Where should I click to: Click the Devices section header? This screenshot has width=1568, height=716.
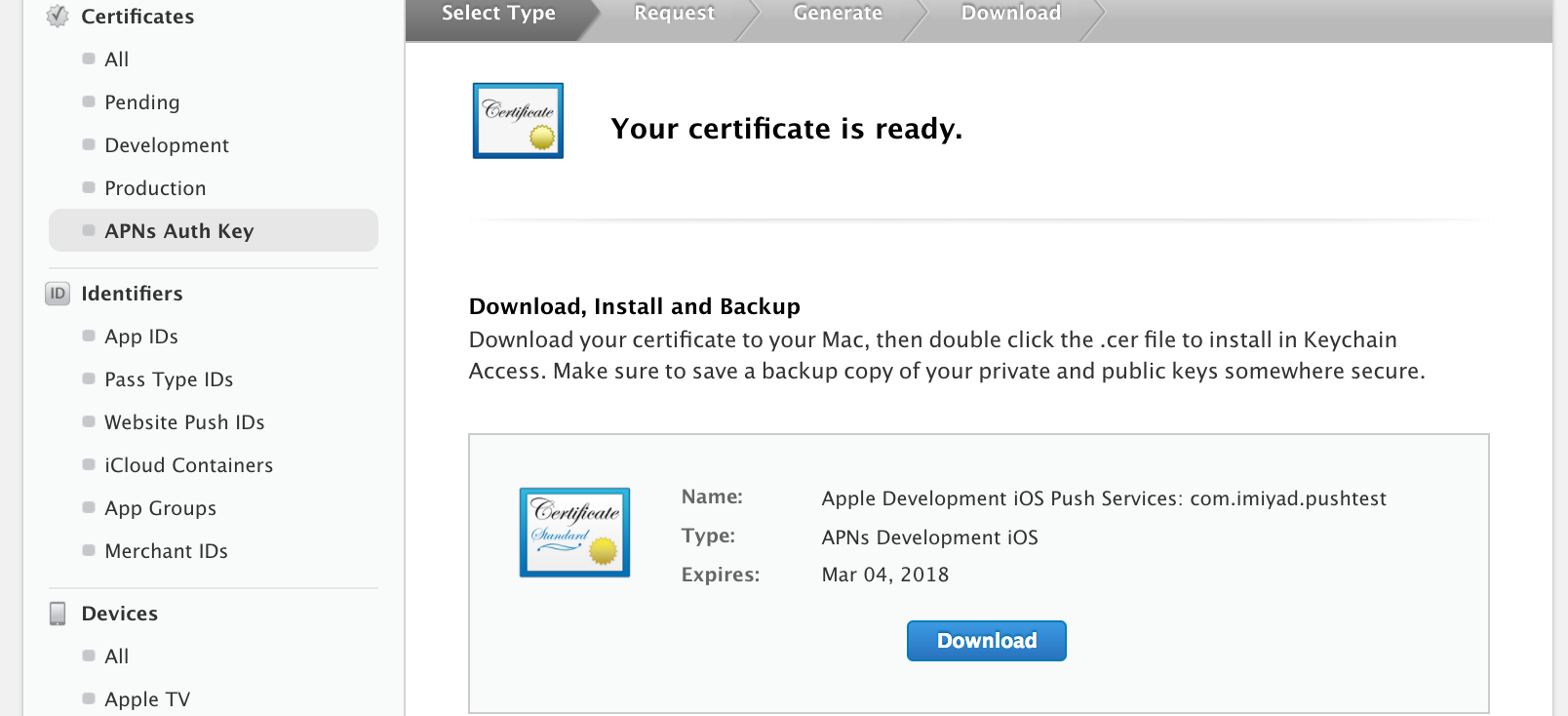(x=119, y=614)
